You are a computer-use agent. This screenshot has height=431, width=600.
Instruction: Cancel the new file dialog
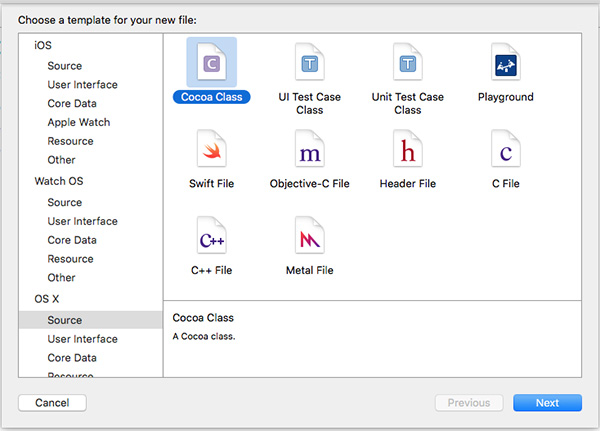(x=52, y=403)
